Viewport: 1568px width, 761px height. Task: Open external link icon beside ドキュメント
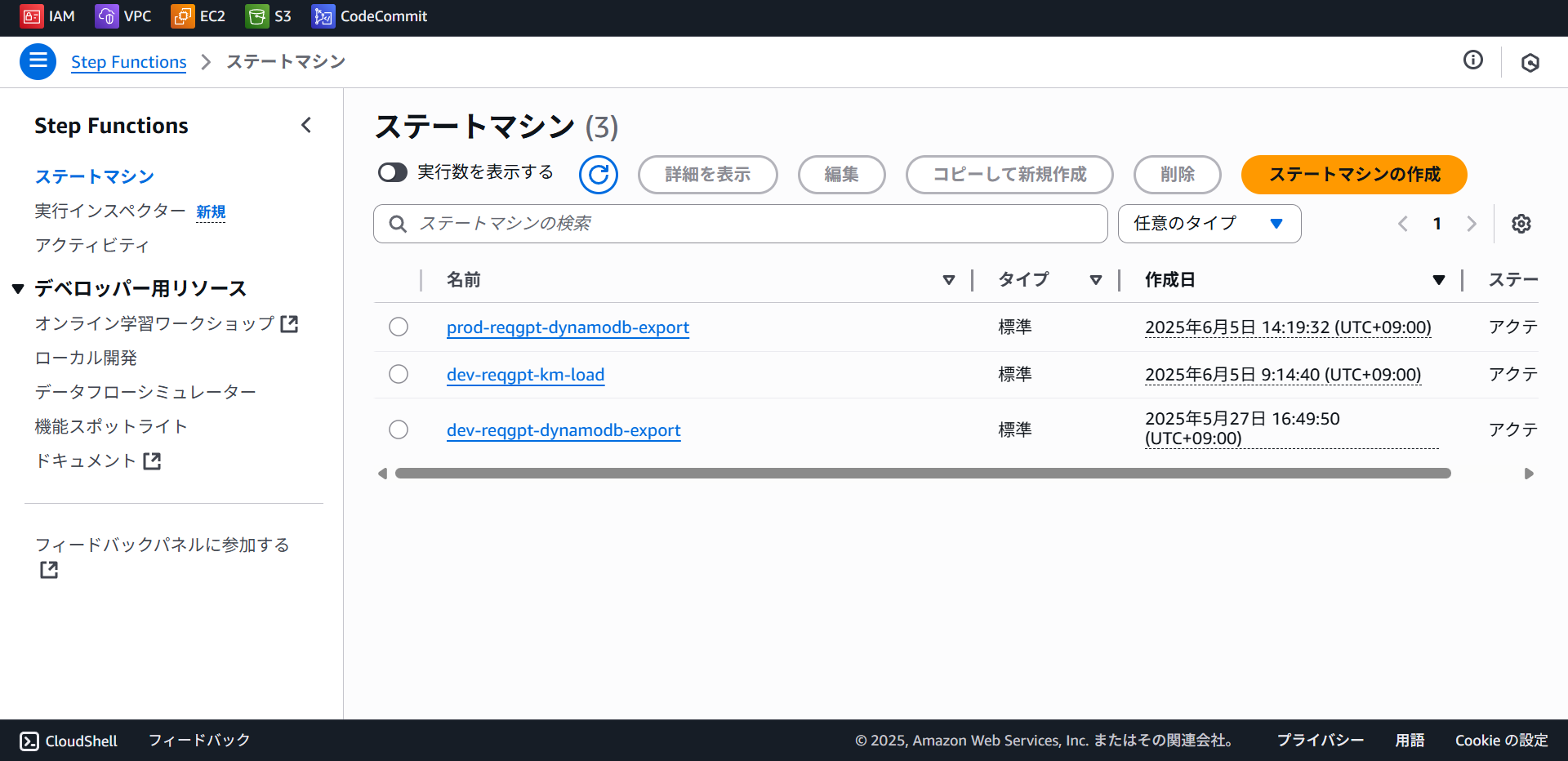tap(152, 461)
